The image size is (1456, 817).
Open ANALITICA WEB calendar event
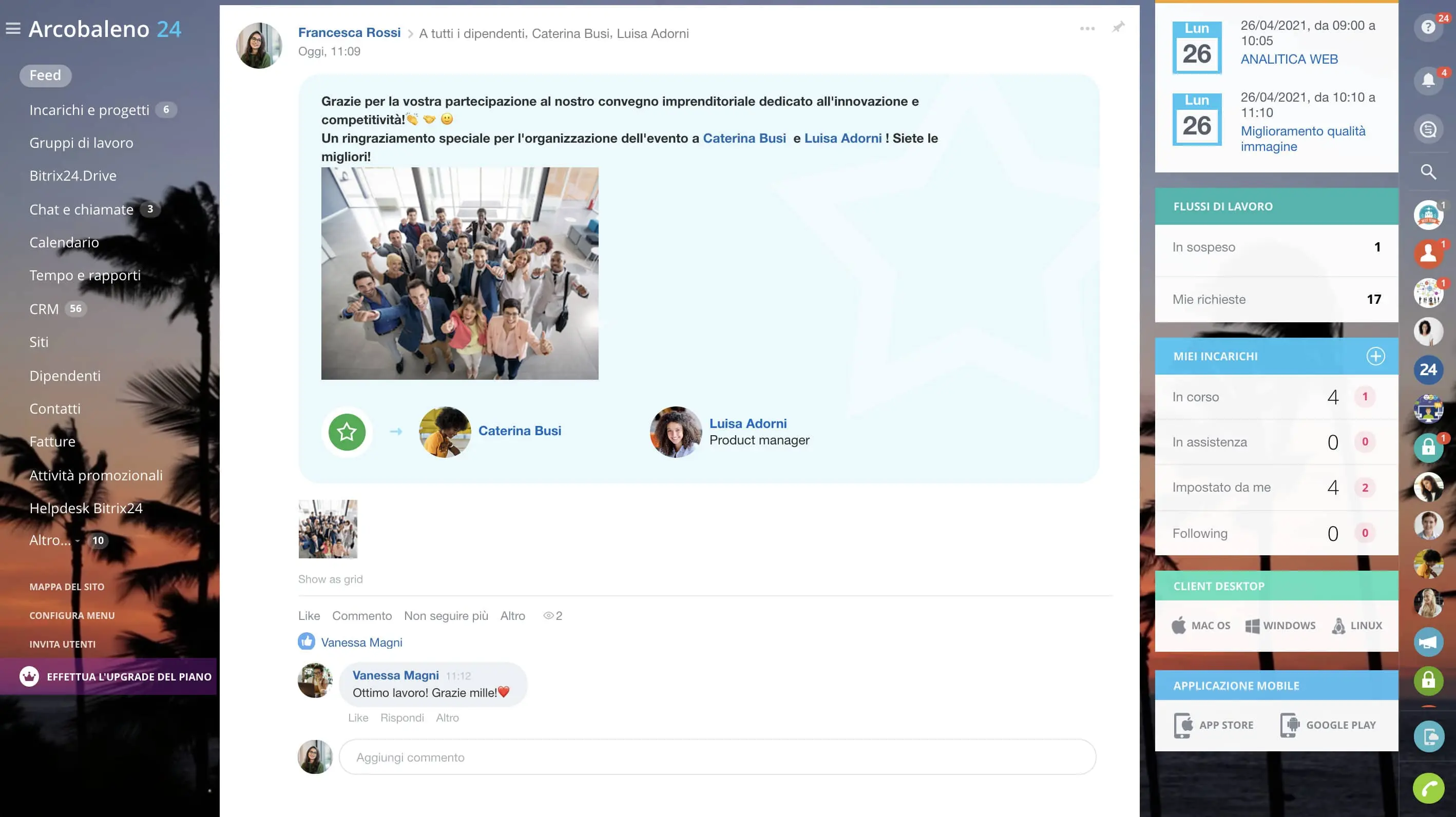click(x=1289, y=59)
